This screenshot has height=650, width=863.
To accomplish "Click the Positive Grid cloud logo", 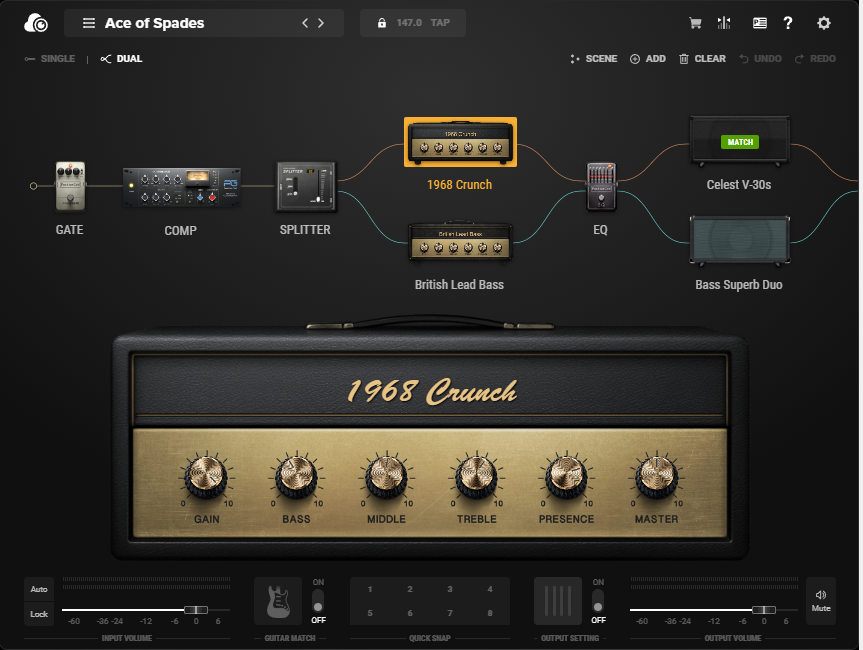I will point(36,23).
